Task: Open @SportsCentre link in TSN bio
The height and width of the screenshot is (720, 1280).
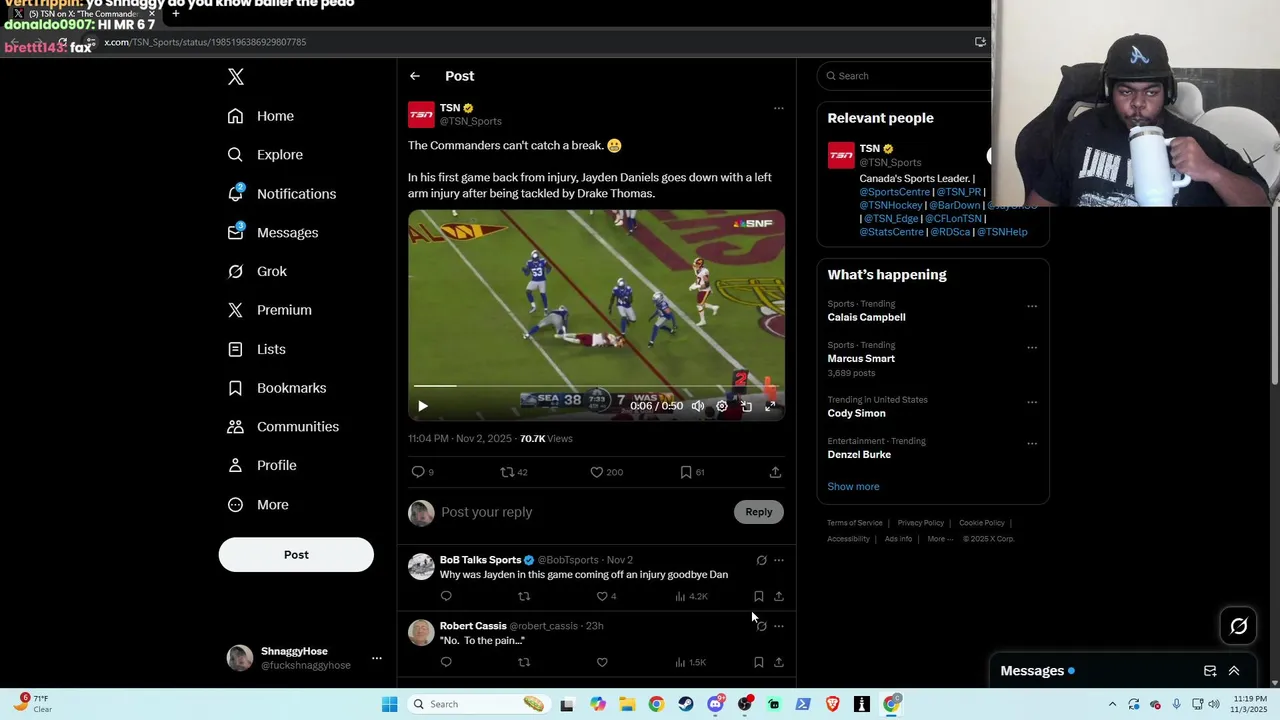Action: pos(894,192)
